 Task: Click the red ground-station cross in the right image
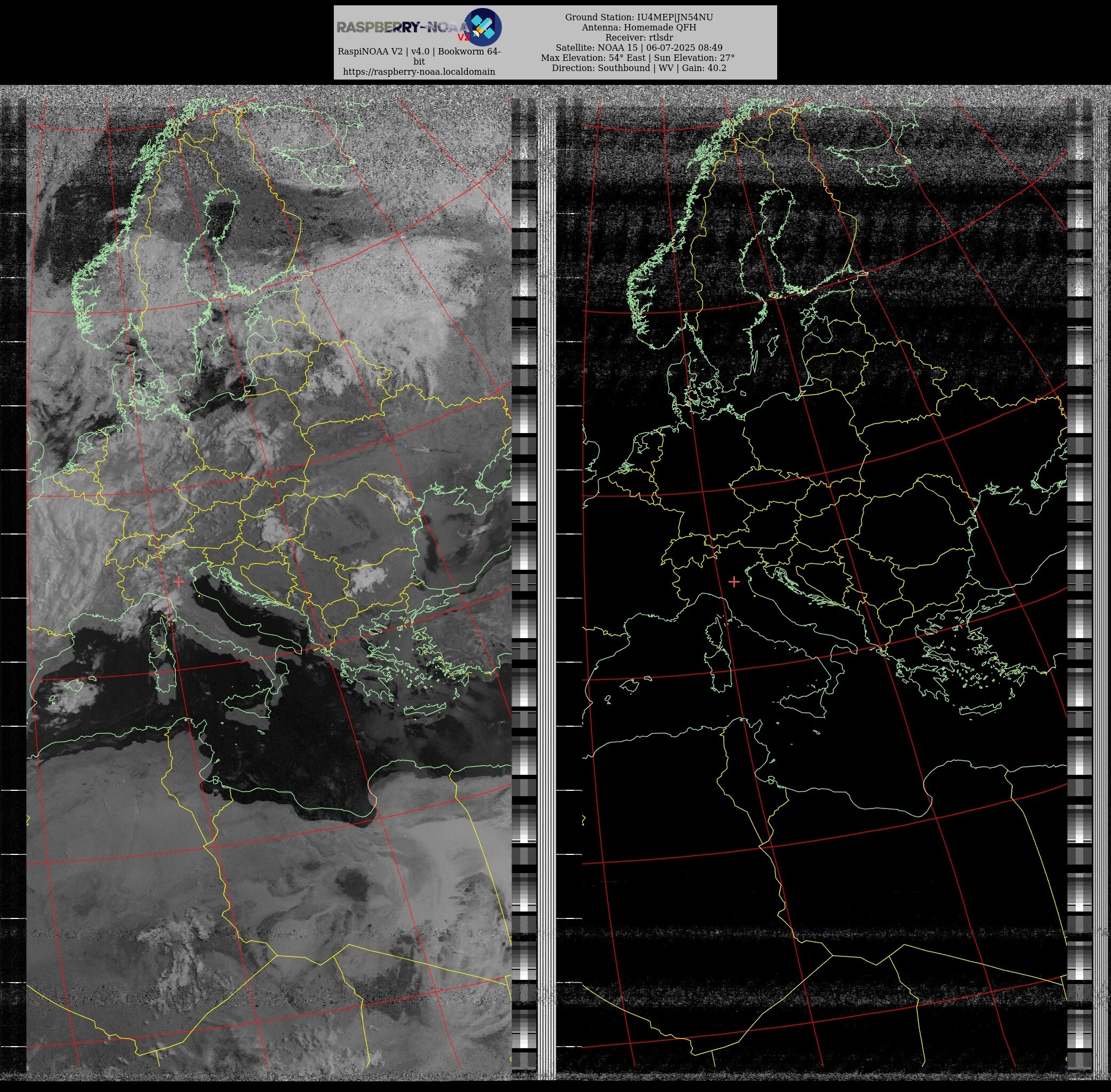coord(733,582)
